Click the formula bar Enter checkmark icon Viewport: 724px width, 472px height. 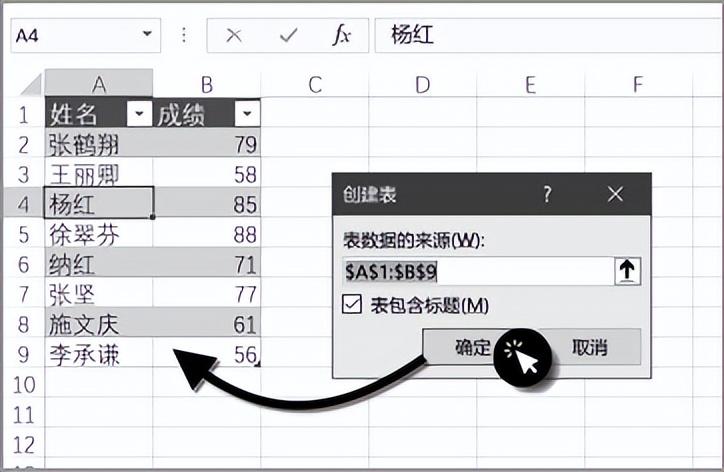tap(289, 35)
